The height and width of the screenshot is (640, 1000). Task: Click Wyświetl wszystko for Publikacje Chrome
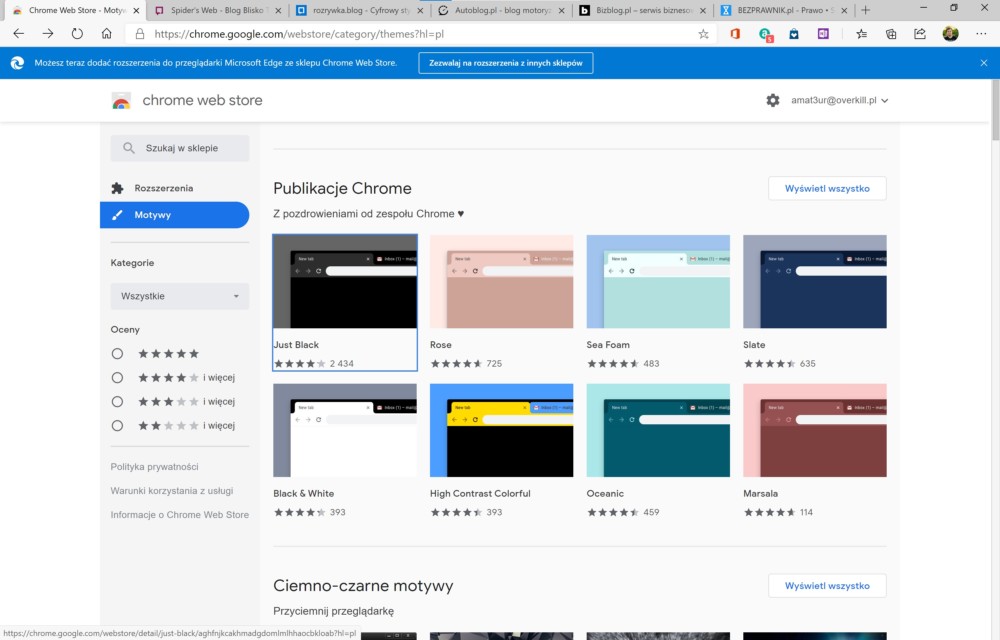pos(827,188)
